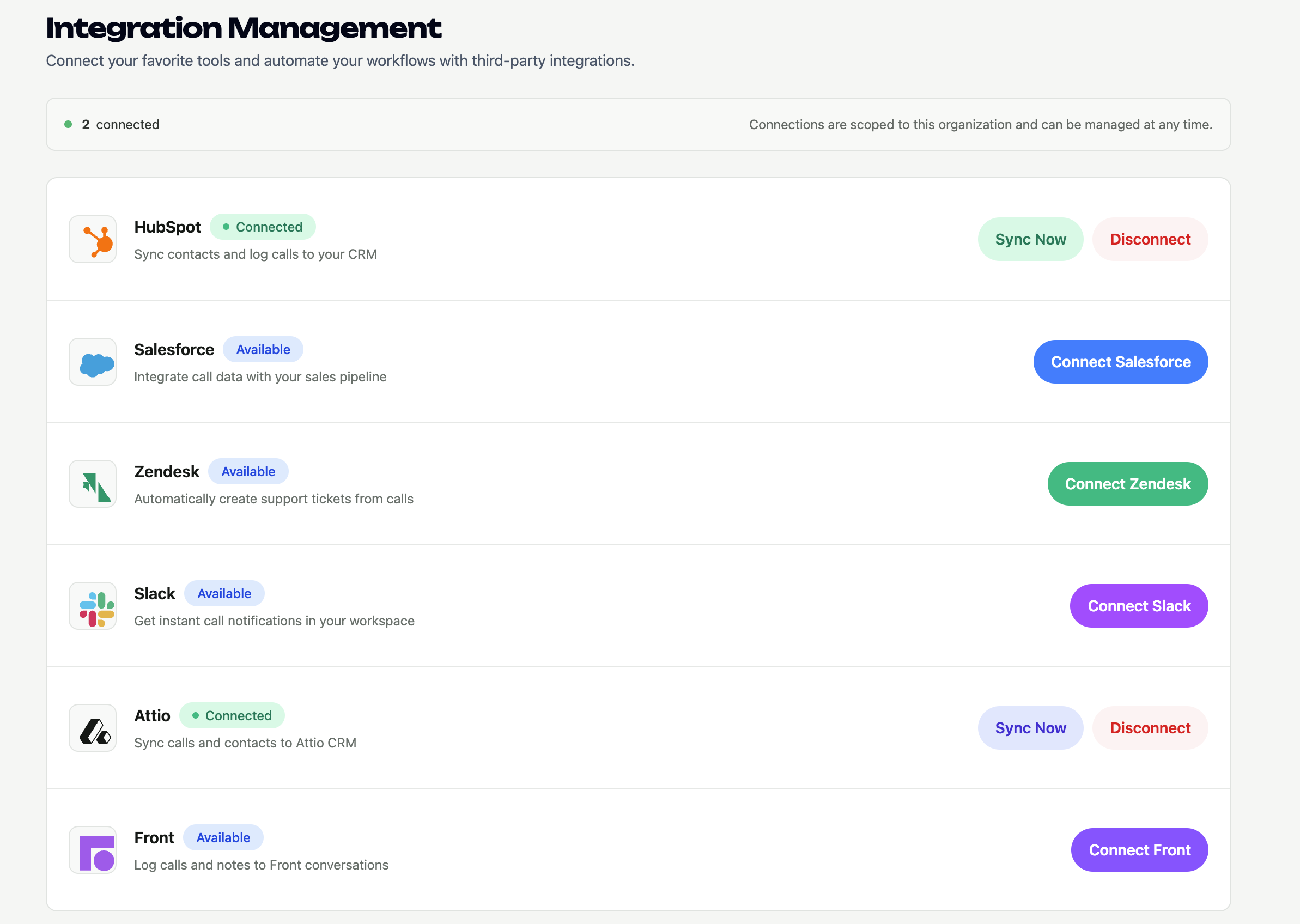Click the Slack Available badge
The width and height of the screenshot is (1300, 924).
(224, 593)
